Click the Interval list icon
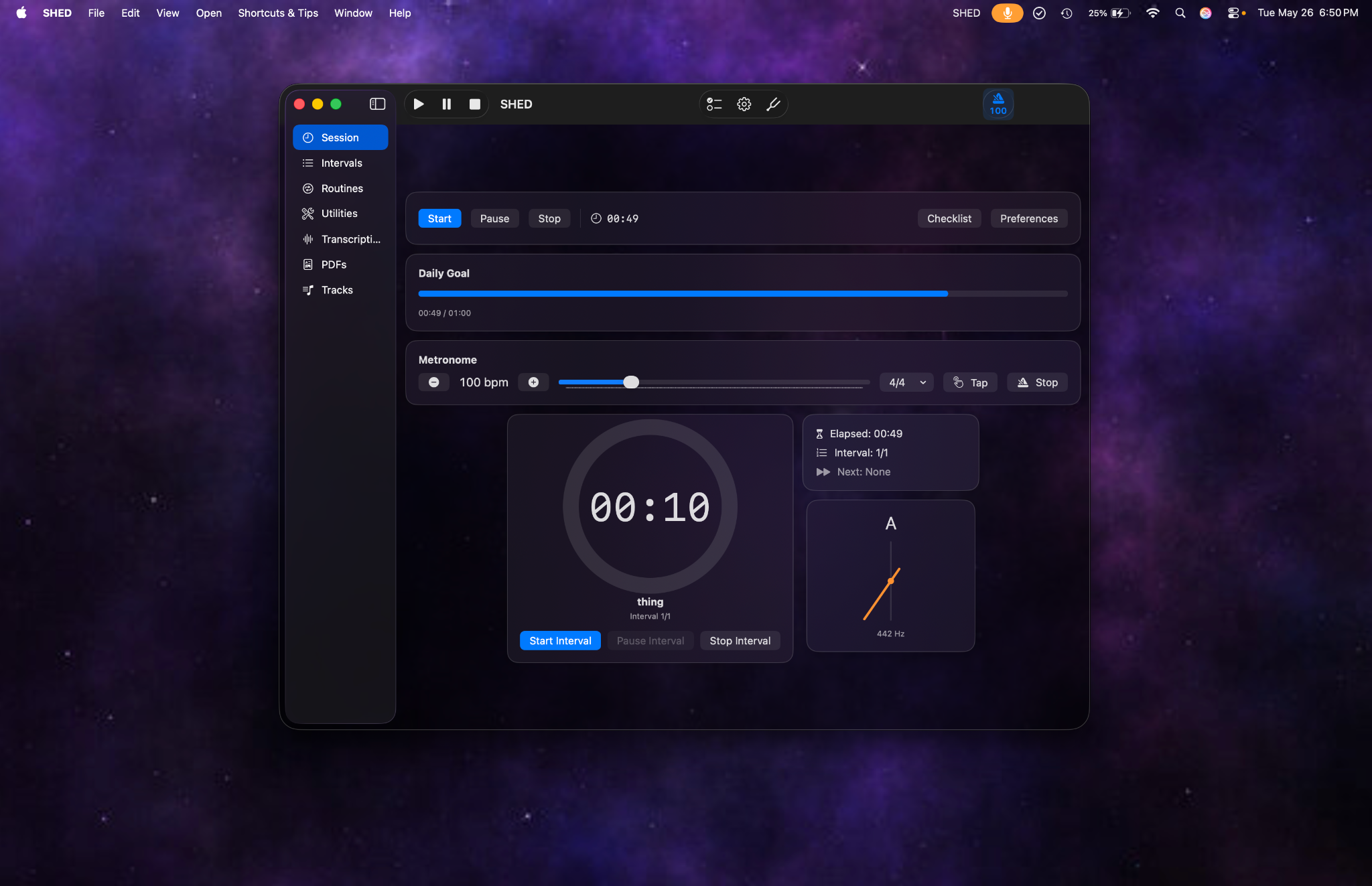The width and height of the screenshot is (1372, 886). coord(822,453)
